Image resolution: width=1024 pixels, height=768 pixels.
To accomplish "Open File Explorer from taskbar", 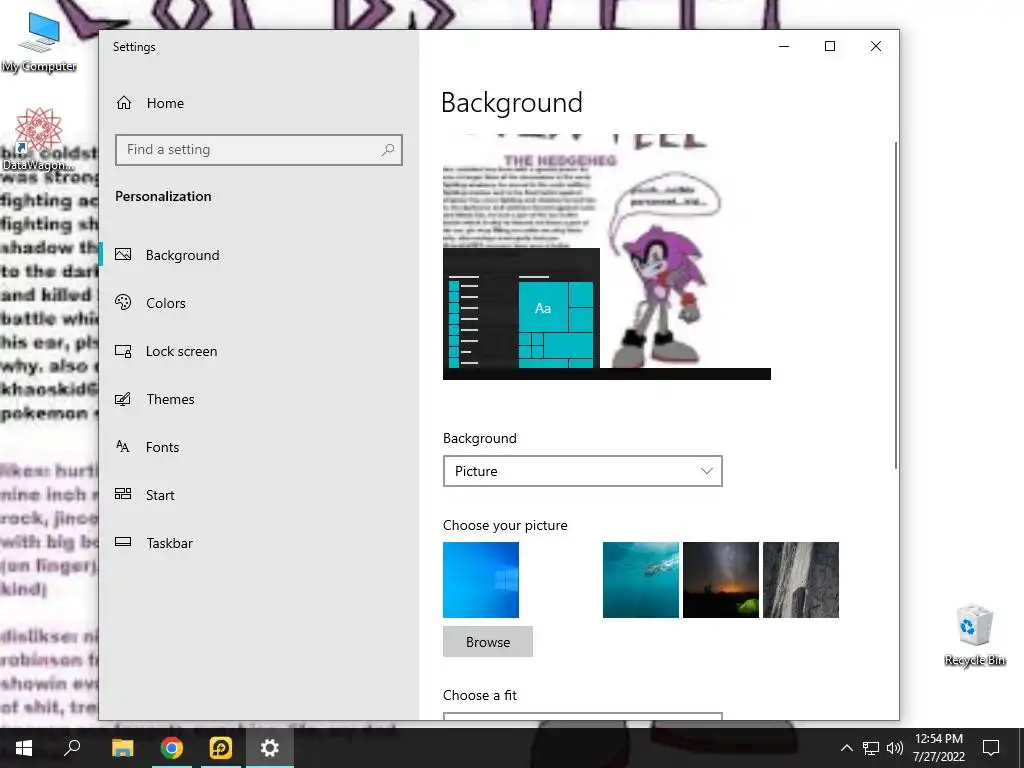I will point(122,748).
